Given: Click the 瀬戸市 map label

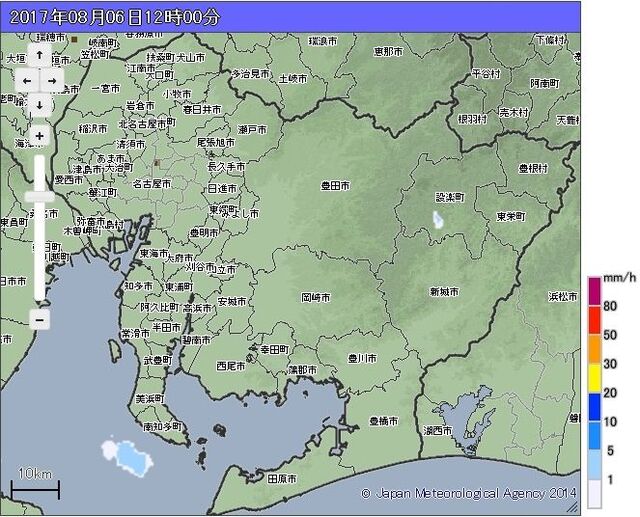Looking at the screenshot, I should click(x=252, y=130).
